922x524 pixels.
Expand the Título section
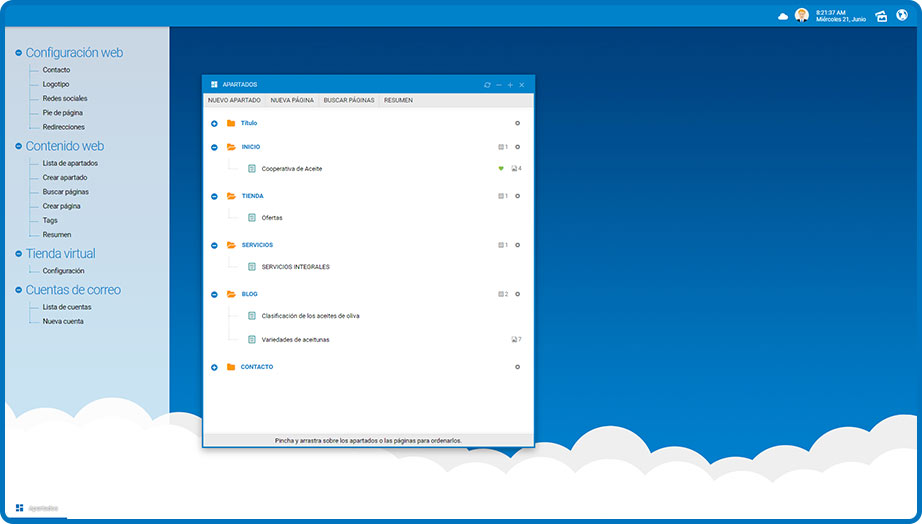pos(214,123)
